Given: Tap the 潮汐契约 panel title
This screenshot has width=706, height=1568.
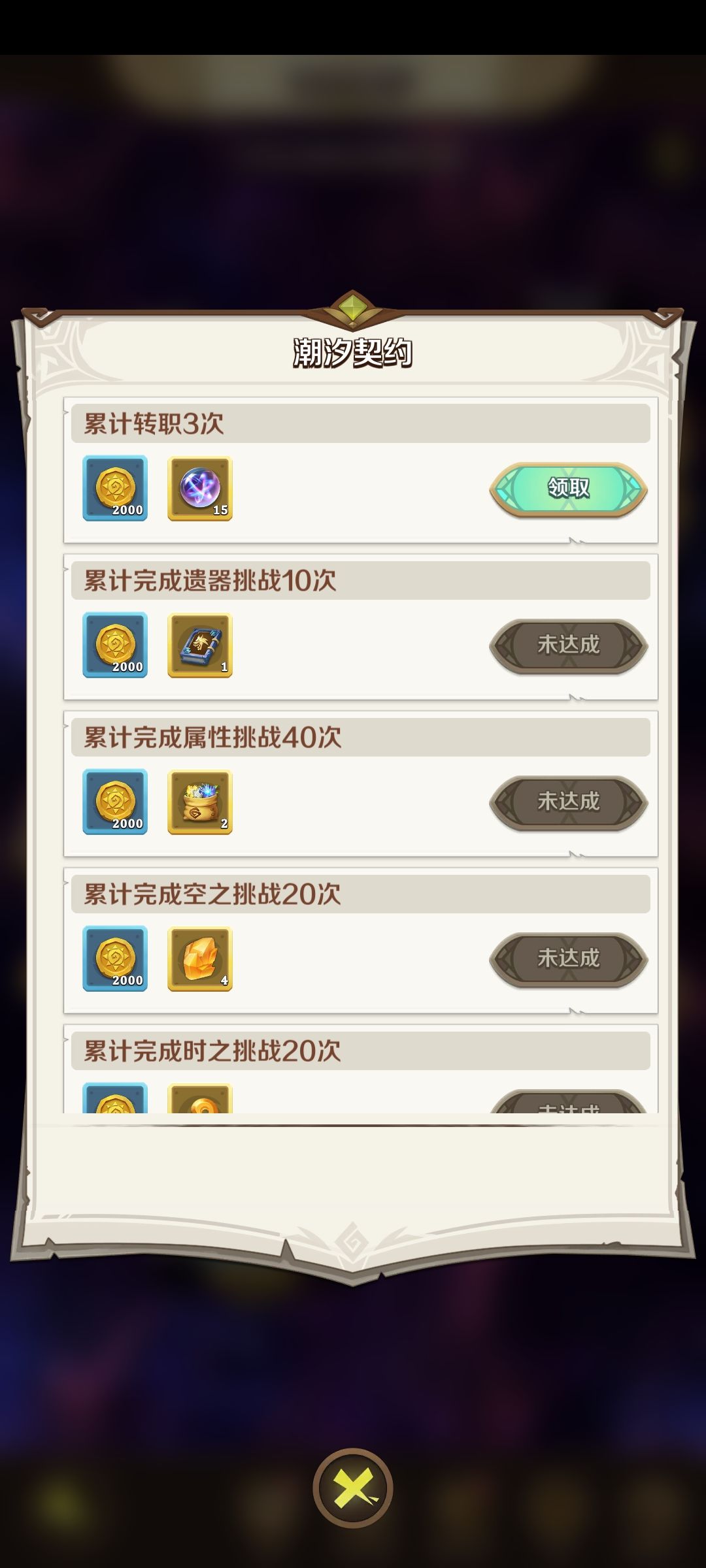Looking at the screenshot, I should pyautogui.click(x=353, y=353).
